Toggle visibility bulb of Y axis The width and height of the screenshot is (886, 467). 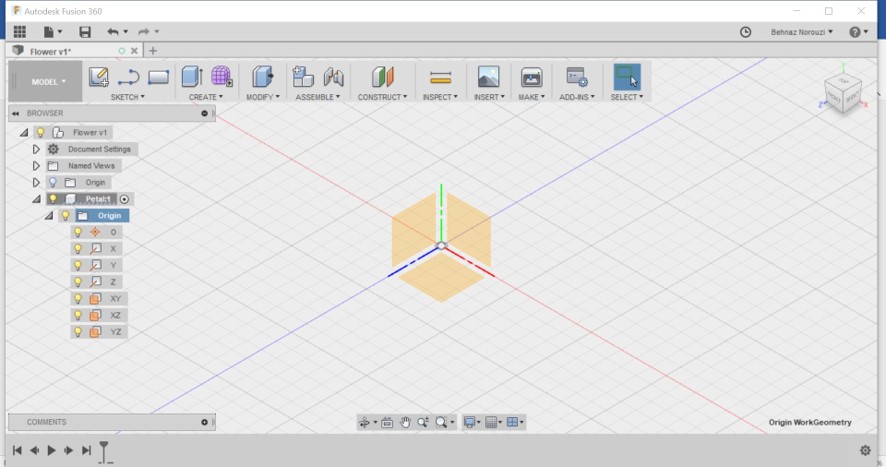[77, 265]
